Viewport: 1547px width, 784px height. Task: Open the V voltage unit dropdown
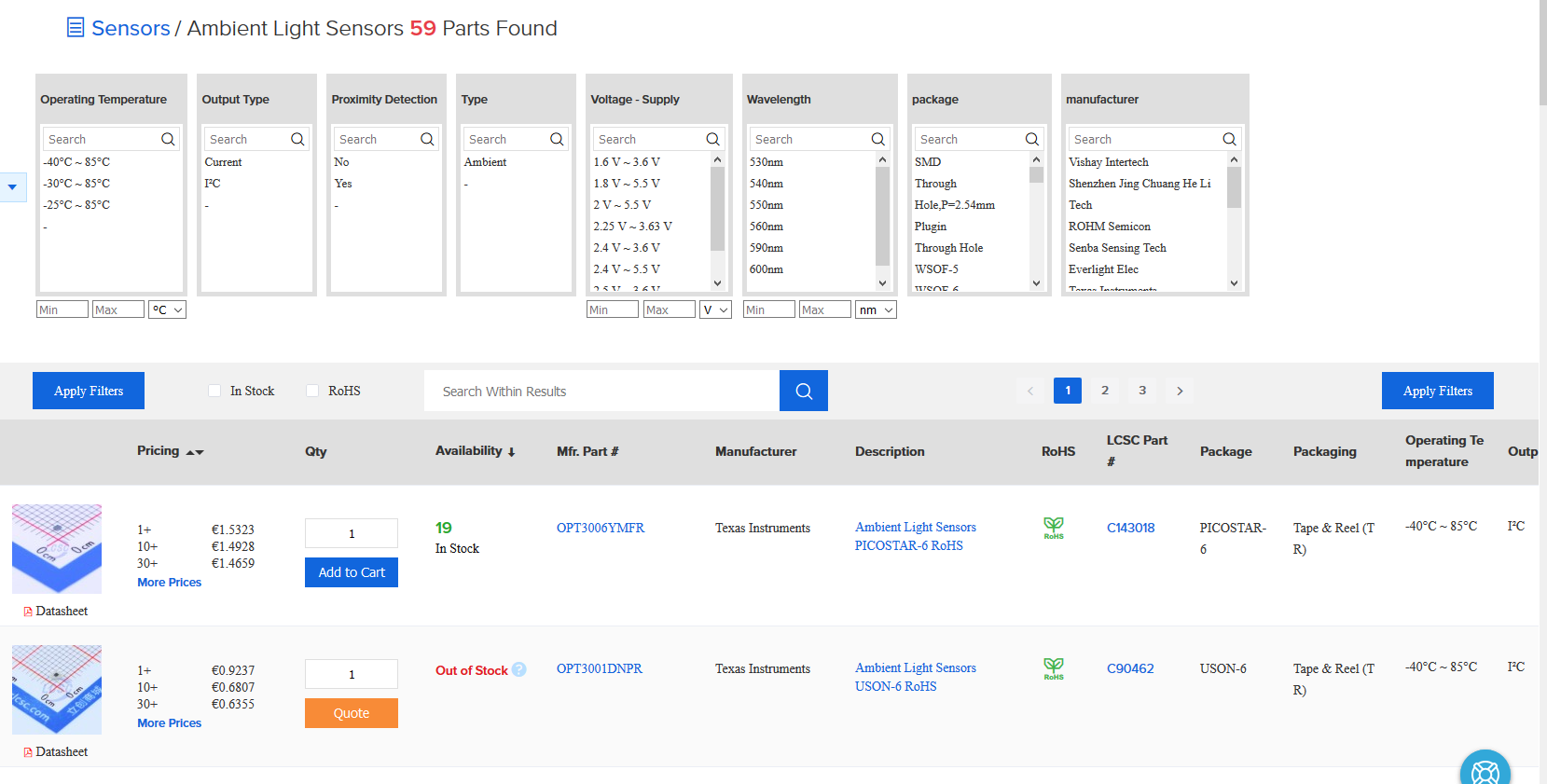(715, 309)
